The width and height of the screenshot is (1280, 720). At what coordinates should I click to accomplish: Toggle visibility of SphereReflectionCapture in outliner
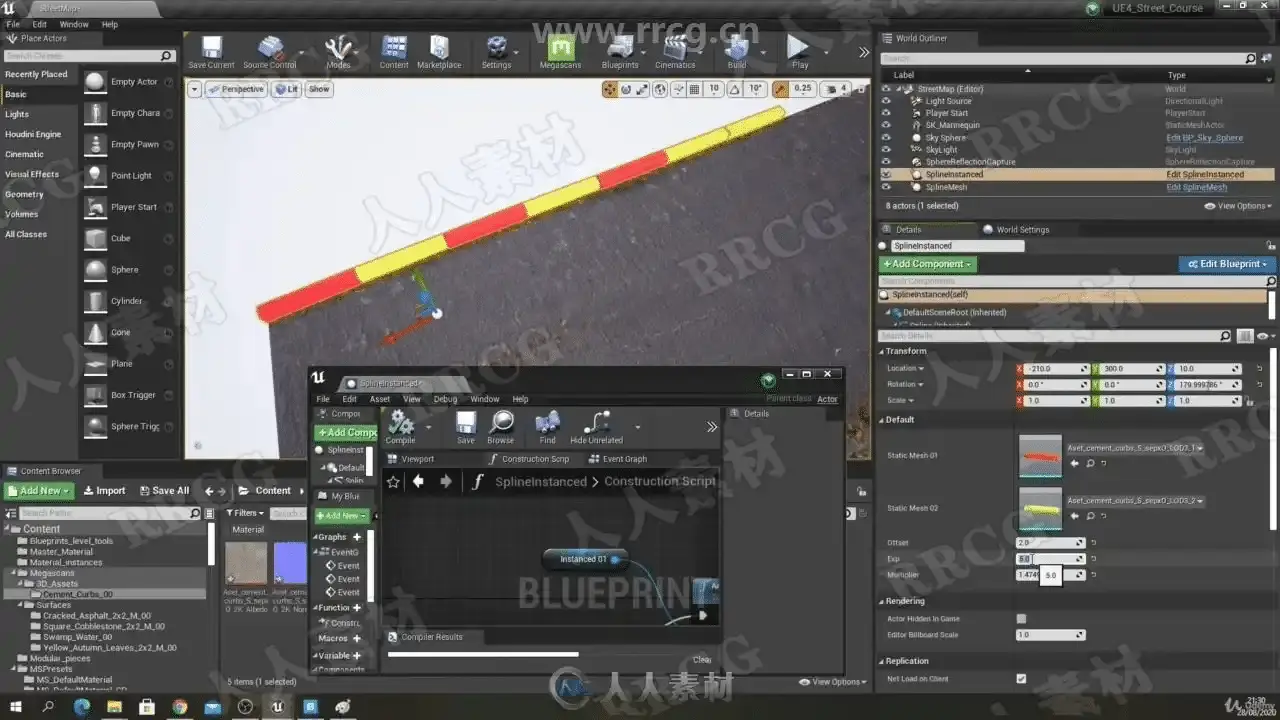886,162
